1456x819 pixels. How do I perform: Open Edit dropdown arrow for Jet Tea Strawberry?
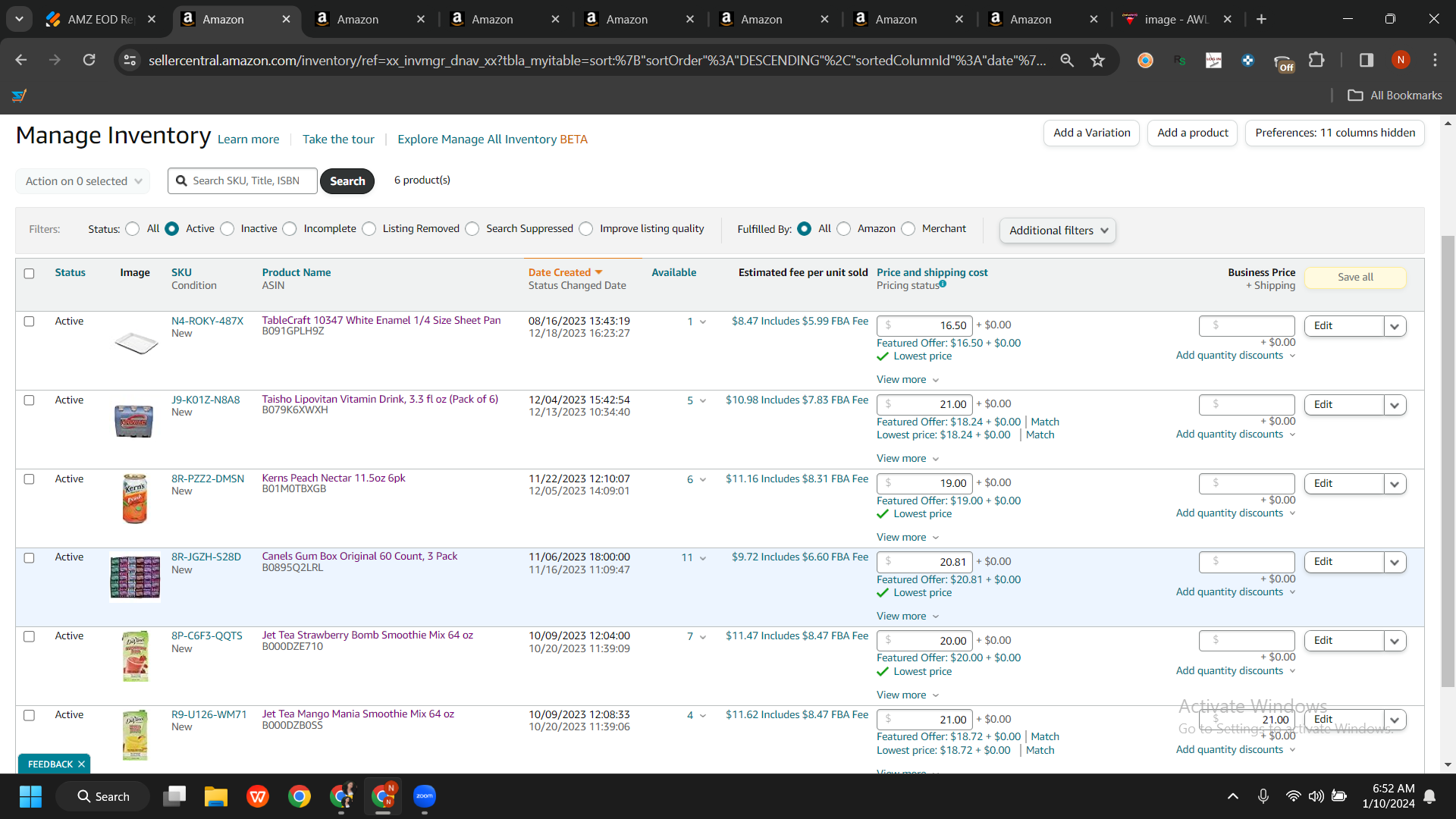pos(1395,641)
